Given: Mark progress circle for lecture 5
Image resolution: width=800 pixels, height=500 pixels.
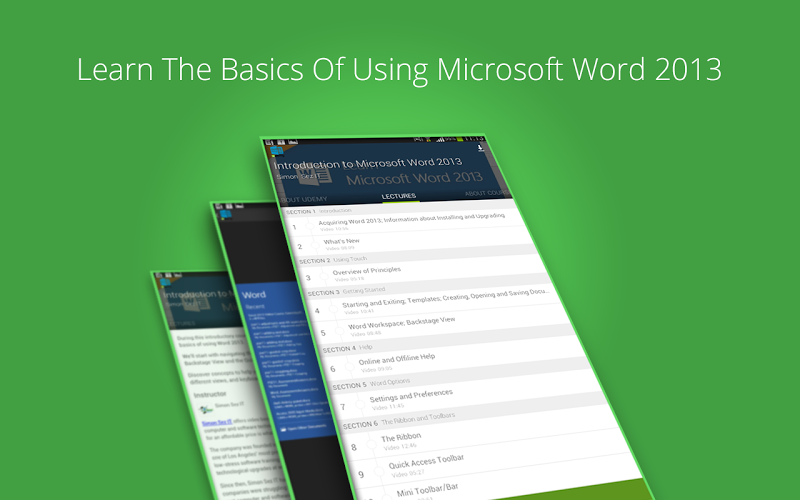Looking at the screenshot, I should point(339,331).
